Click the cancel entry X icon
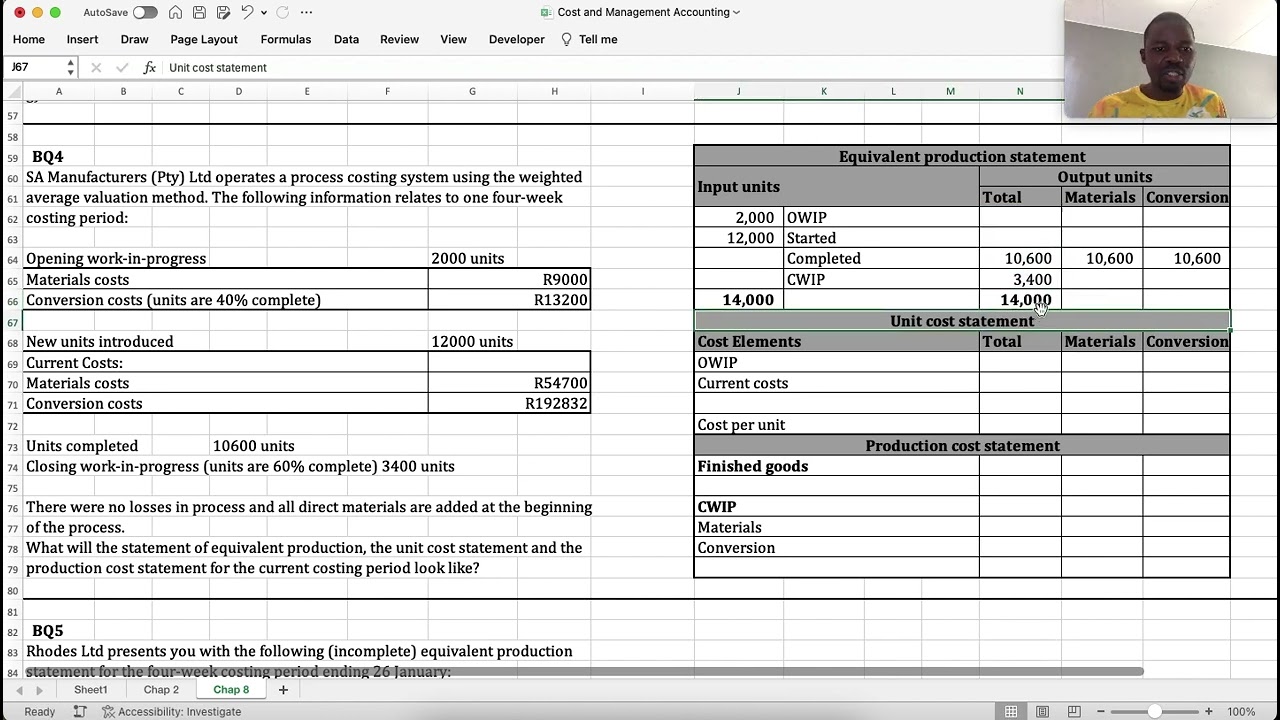 coord(96,67)
